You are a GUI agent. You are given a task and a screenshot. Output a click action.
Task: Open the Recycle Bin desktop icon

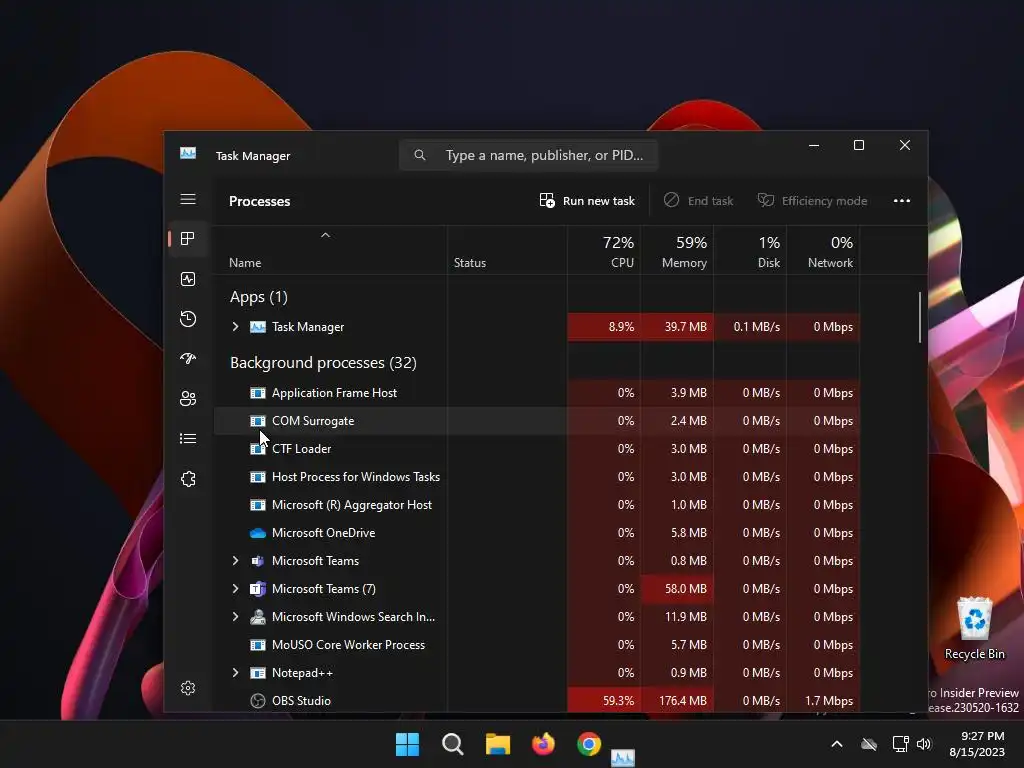974,629
